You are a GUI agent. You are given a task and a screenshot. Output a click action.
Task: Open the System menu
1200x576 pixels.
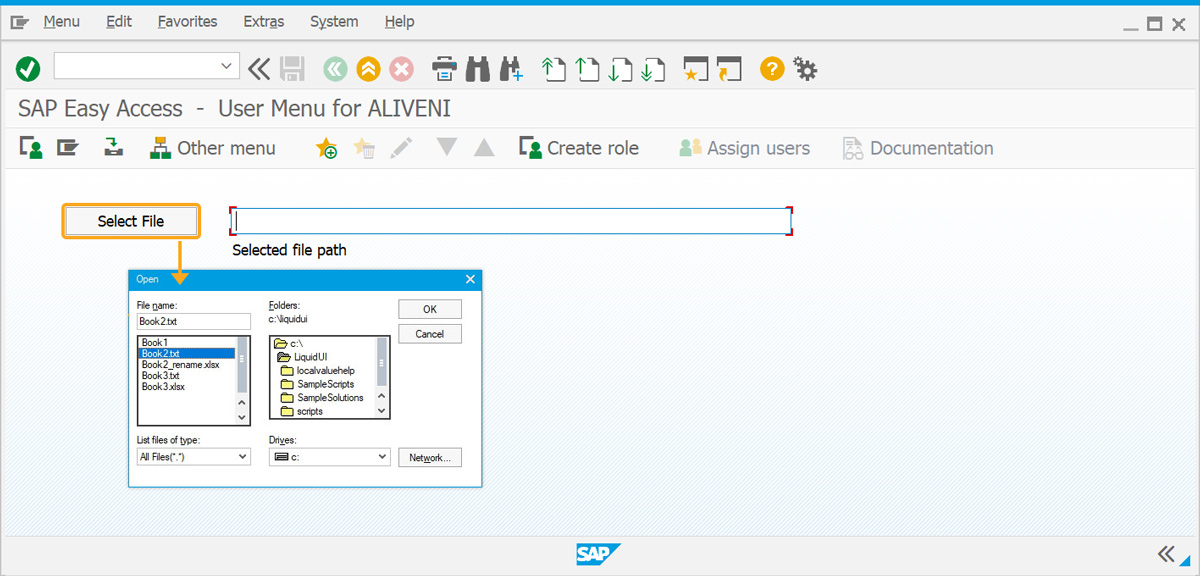pos(334,21)
